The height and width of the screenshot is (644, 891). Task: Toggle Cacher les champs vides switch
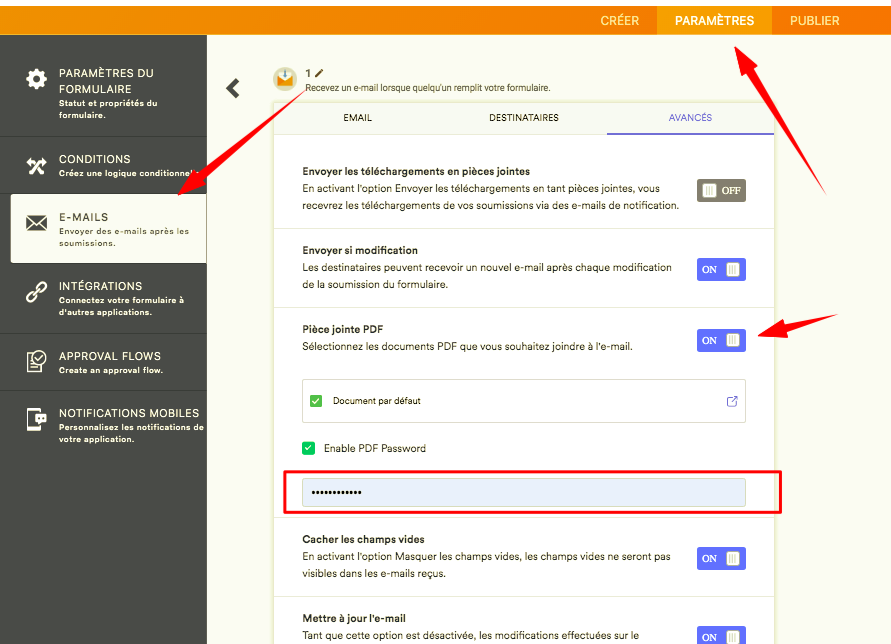[721, 558]
